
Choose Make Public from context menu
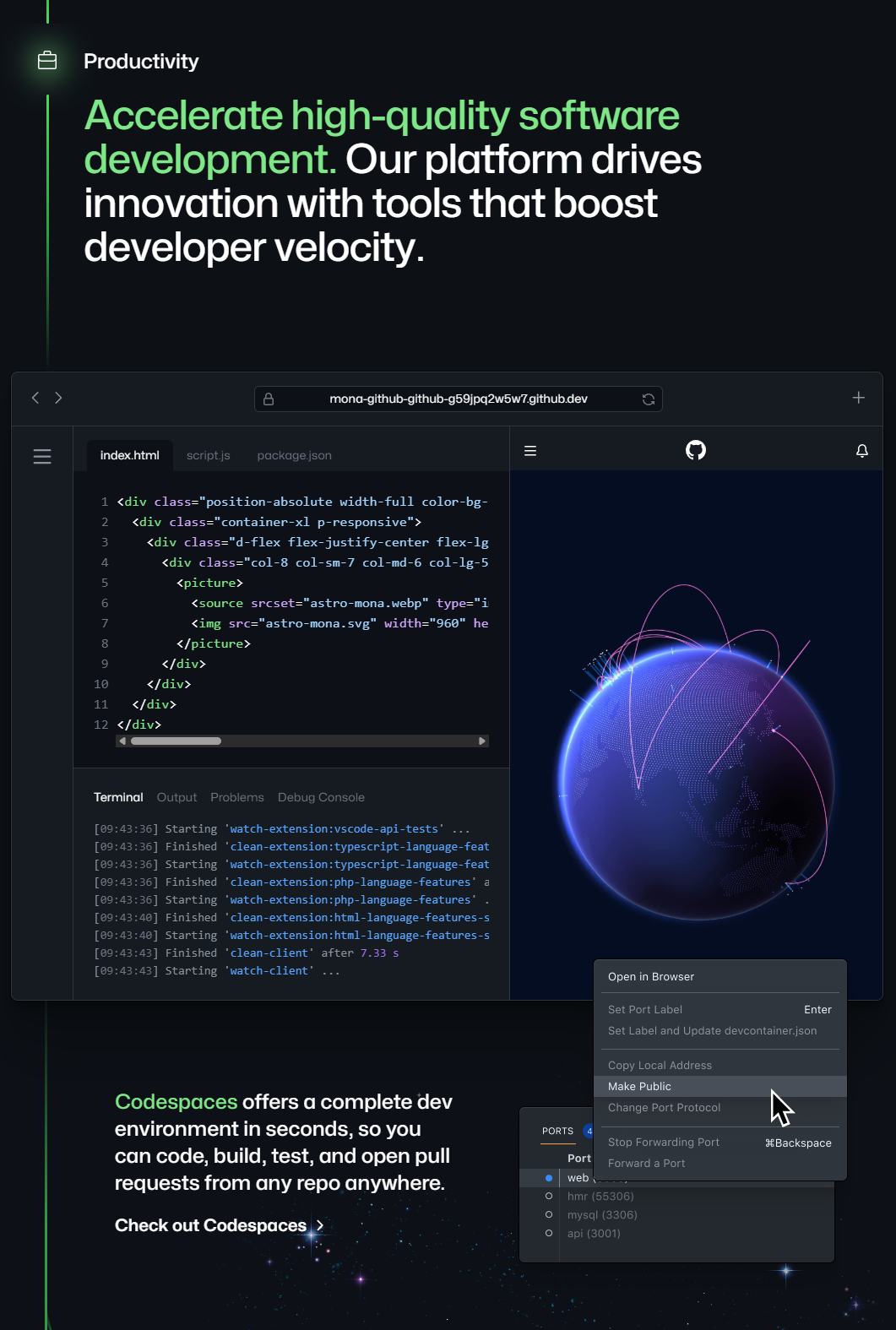[639, 1087]
